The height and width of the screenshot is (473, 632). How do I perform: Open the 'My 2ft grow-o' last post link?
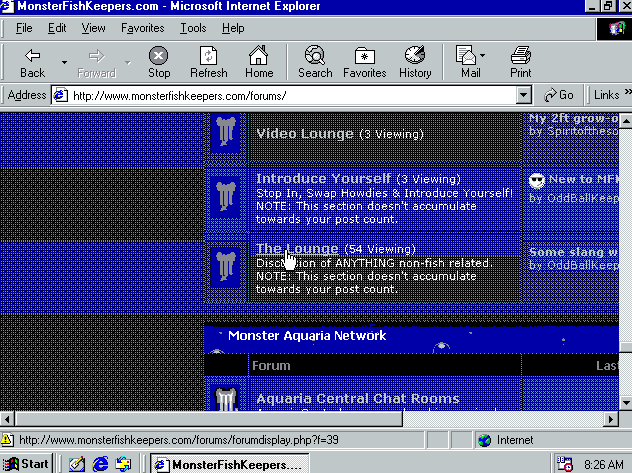point(573,118)
